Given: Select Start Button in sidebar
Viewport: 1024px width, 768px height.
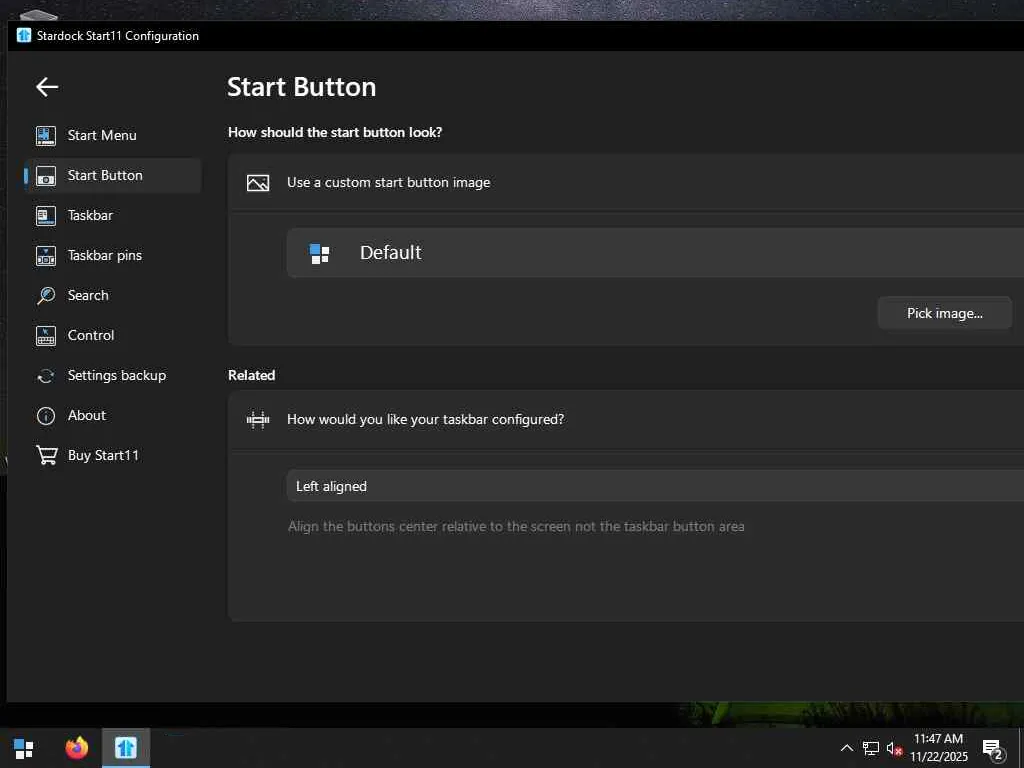Looking at the screenshot, I should click(112, 176).
